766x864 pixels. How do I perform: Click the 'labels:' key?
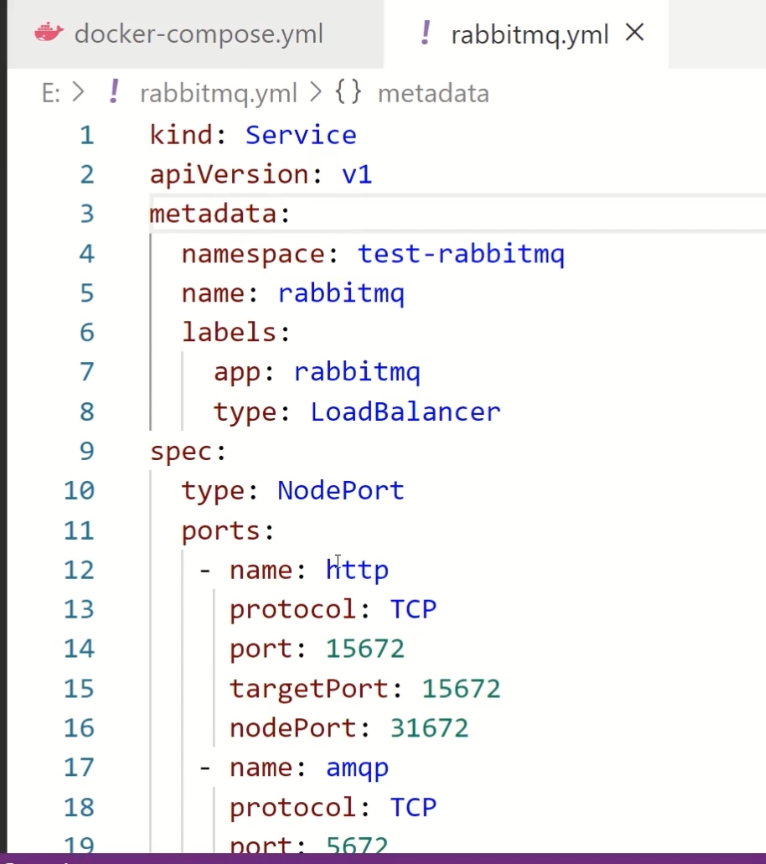[236, 332]
